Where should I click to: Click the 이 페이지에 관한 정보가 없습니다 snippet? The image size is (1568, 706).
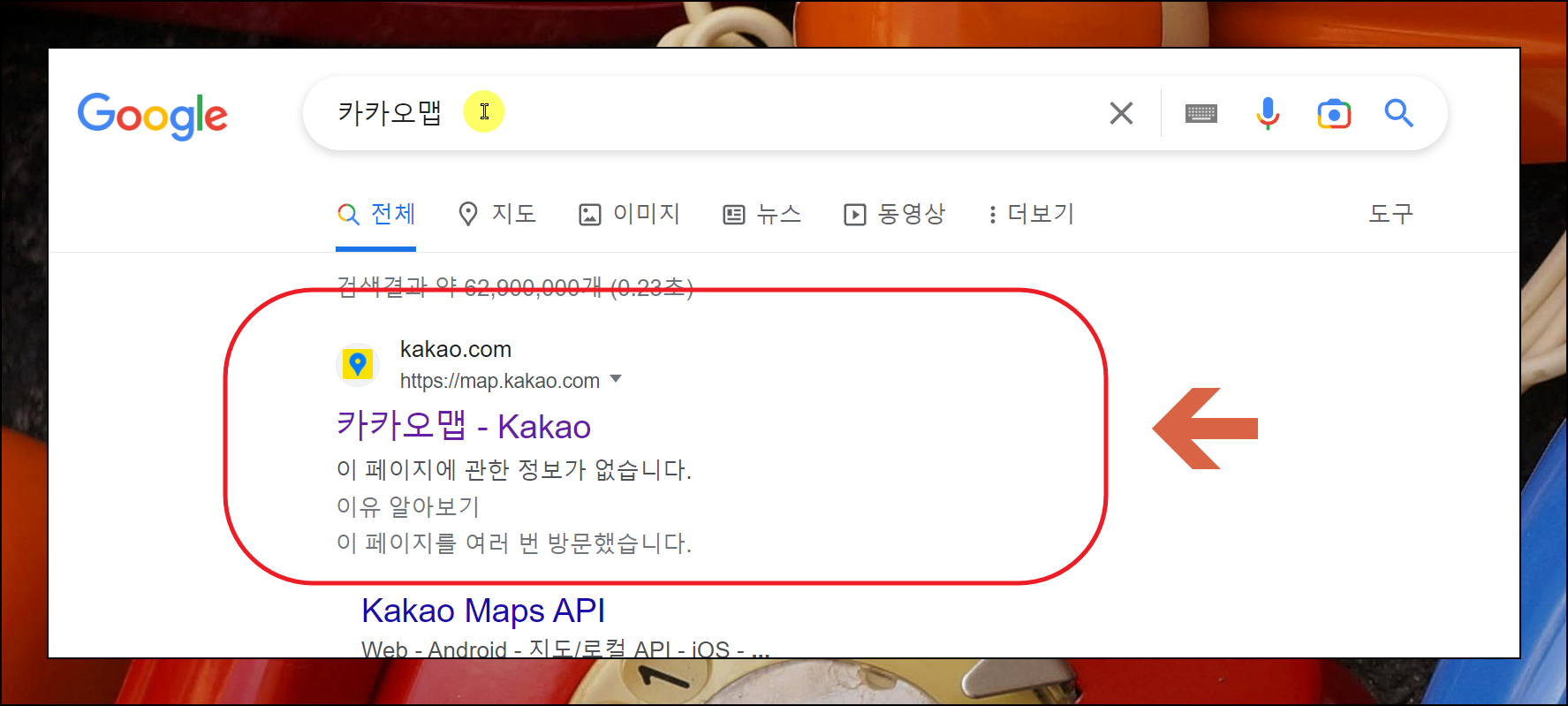[514, 469]
